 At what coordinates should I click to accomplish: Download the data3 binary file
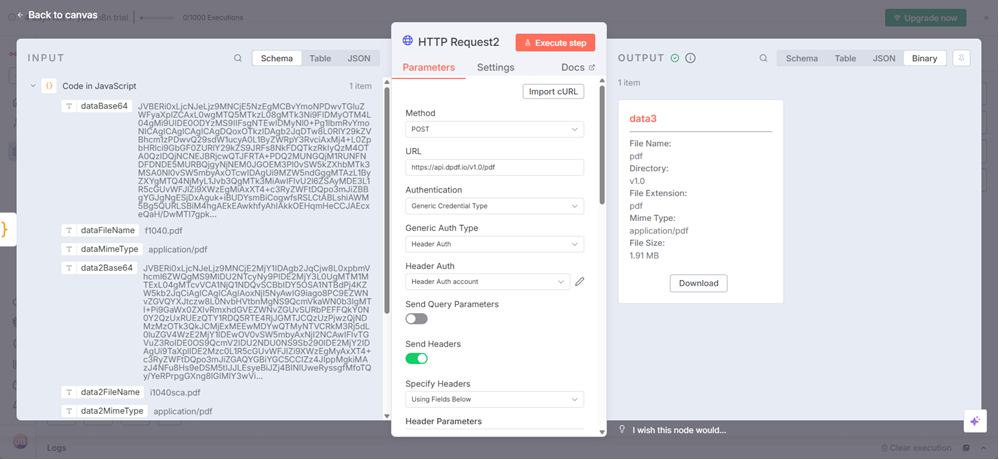698,283
